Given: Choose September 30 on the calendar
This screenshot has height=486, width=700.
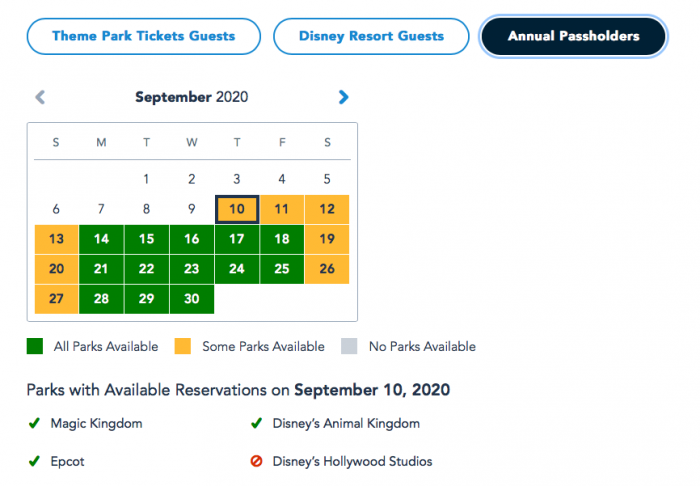Looking at the screenshot, I should tap(191, 299).
